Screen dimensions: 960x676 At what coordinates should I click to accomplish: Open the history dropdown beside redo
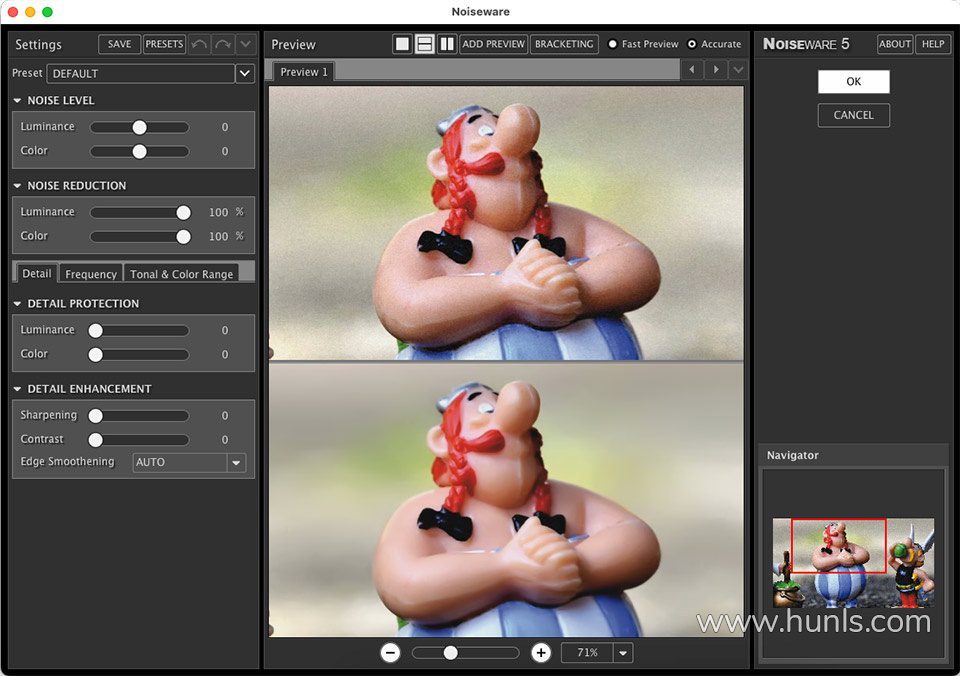pos(245,44)
